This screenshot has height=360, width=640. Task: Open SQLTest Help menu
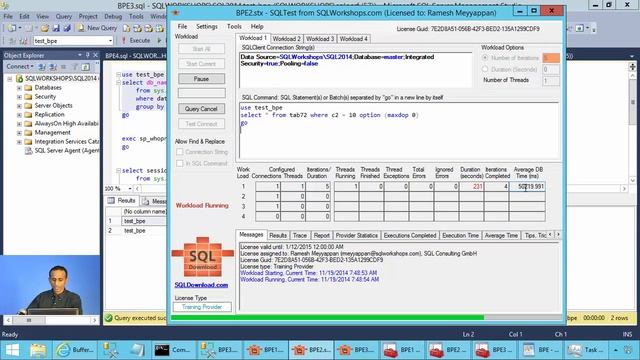[257, 27]
